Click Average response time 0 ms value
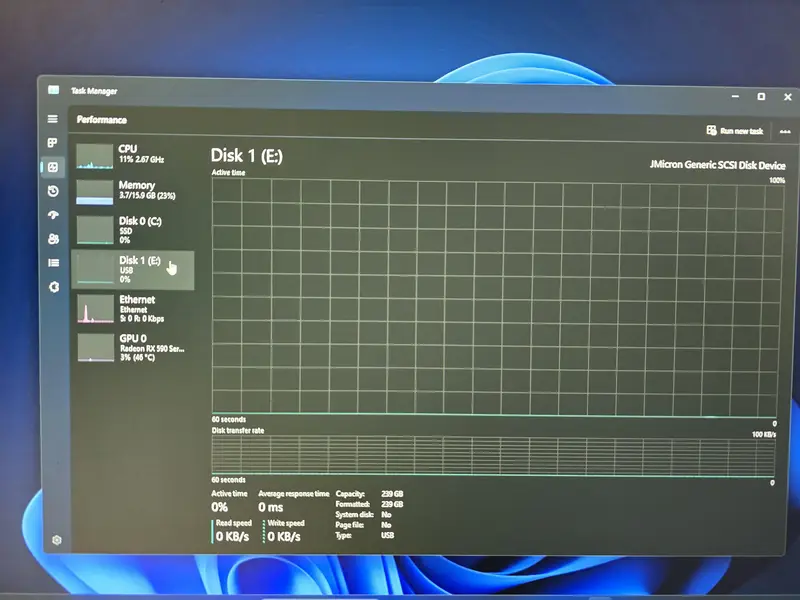The image size is (800, 600). (x=270, y=507)
